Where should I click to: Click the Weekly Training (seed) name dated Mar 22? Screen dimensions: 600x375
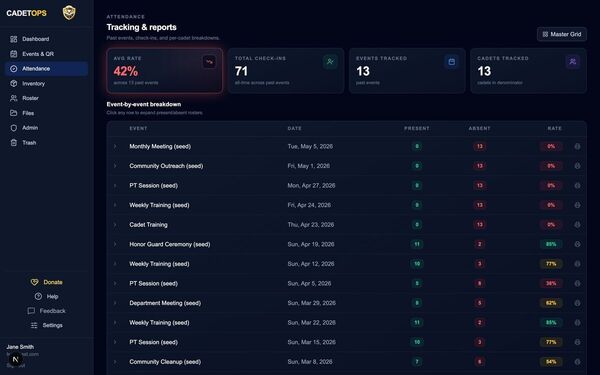click(159, 323)
